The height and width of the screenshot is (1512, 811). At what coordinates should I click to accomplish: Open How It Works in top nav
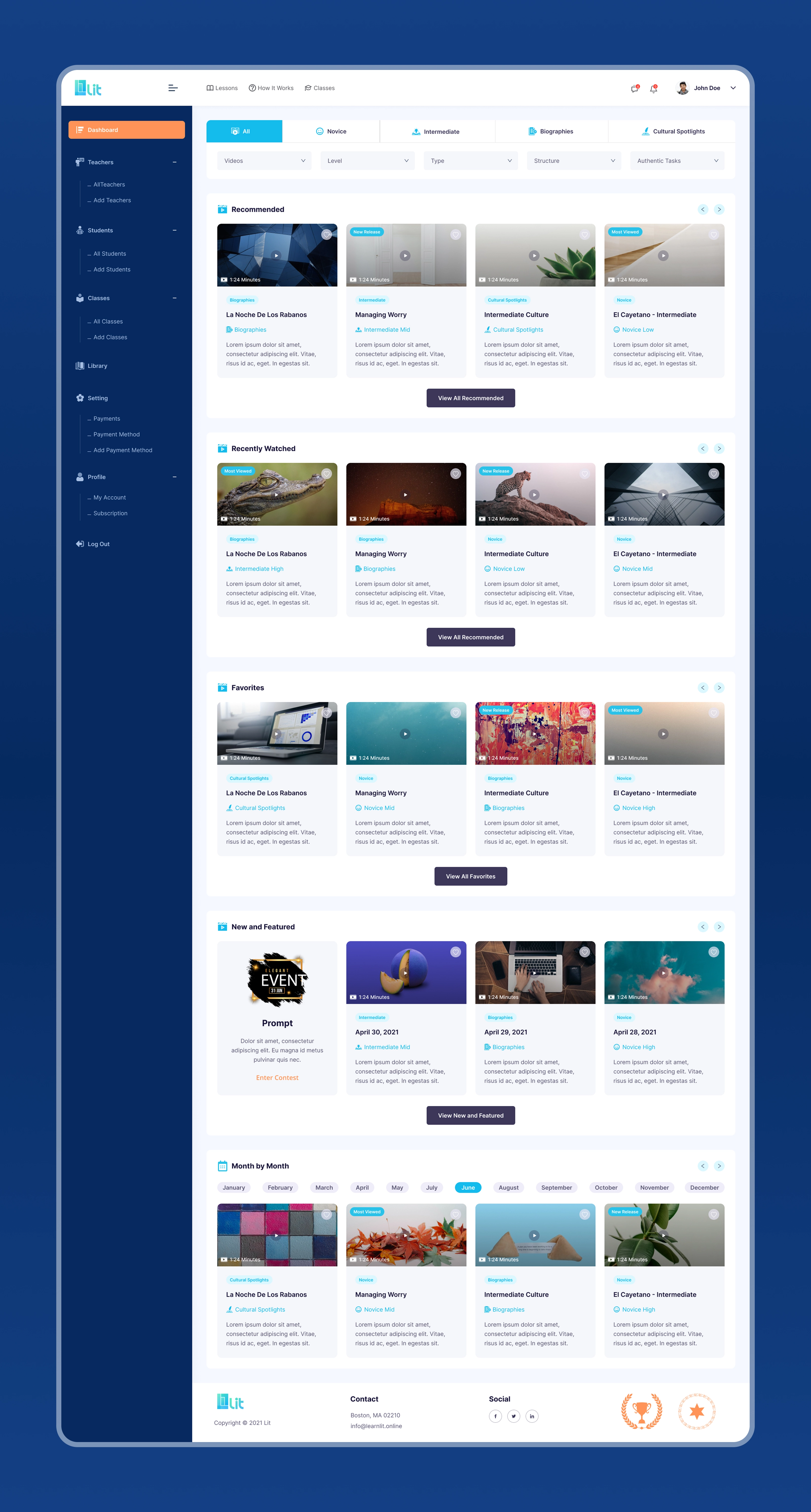click(271, 88)
